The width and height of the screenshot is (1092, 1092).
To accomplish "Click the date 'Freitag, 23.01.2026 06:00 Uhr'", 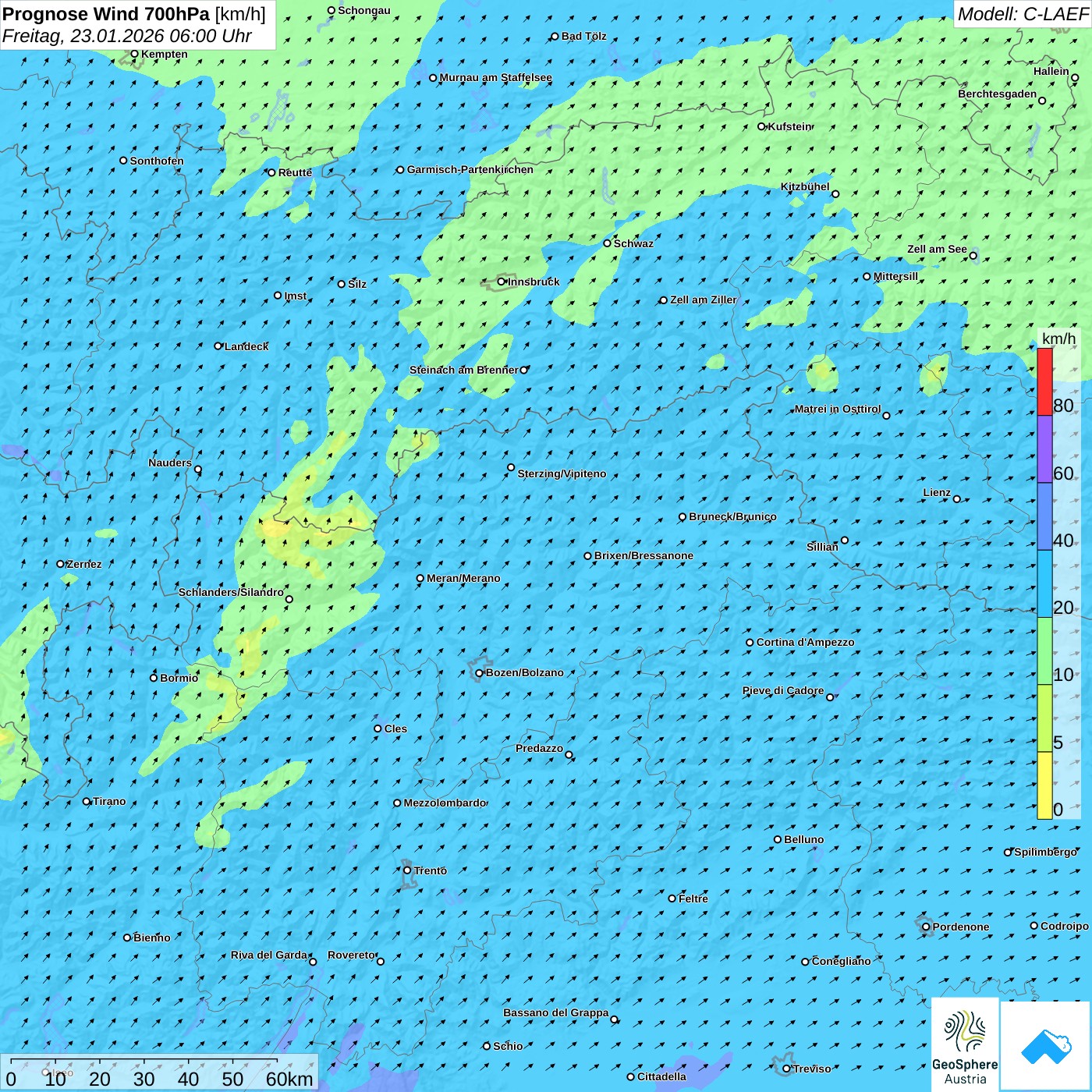I will coord(127,36).
